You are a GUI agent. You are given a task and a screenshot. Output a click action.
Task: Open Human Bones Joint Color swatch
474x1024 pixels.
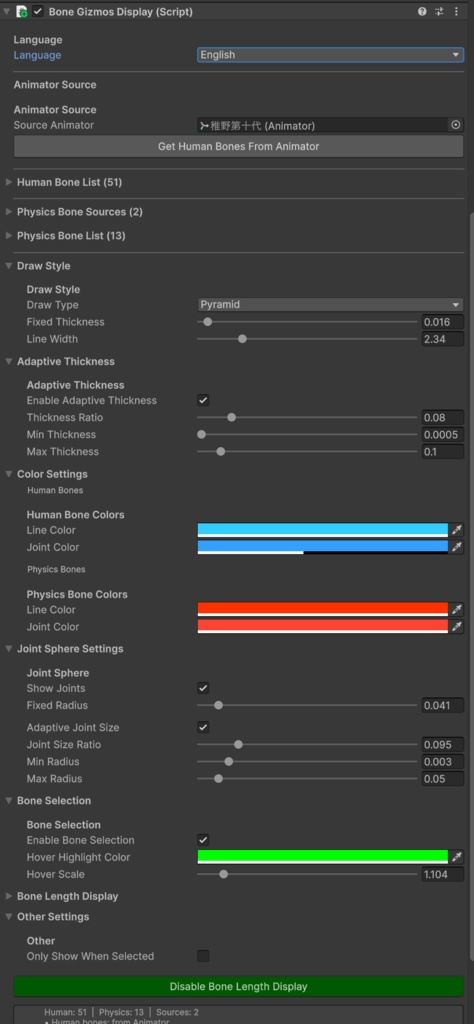pyautogui.click(x=323, y=547)
